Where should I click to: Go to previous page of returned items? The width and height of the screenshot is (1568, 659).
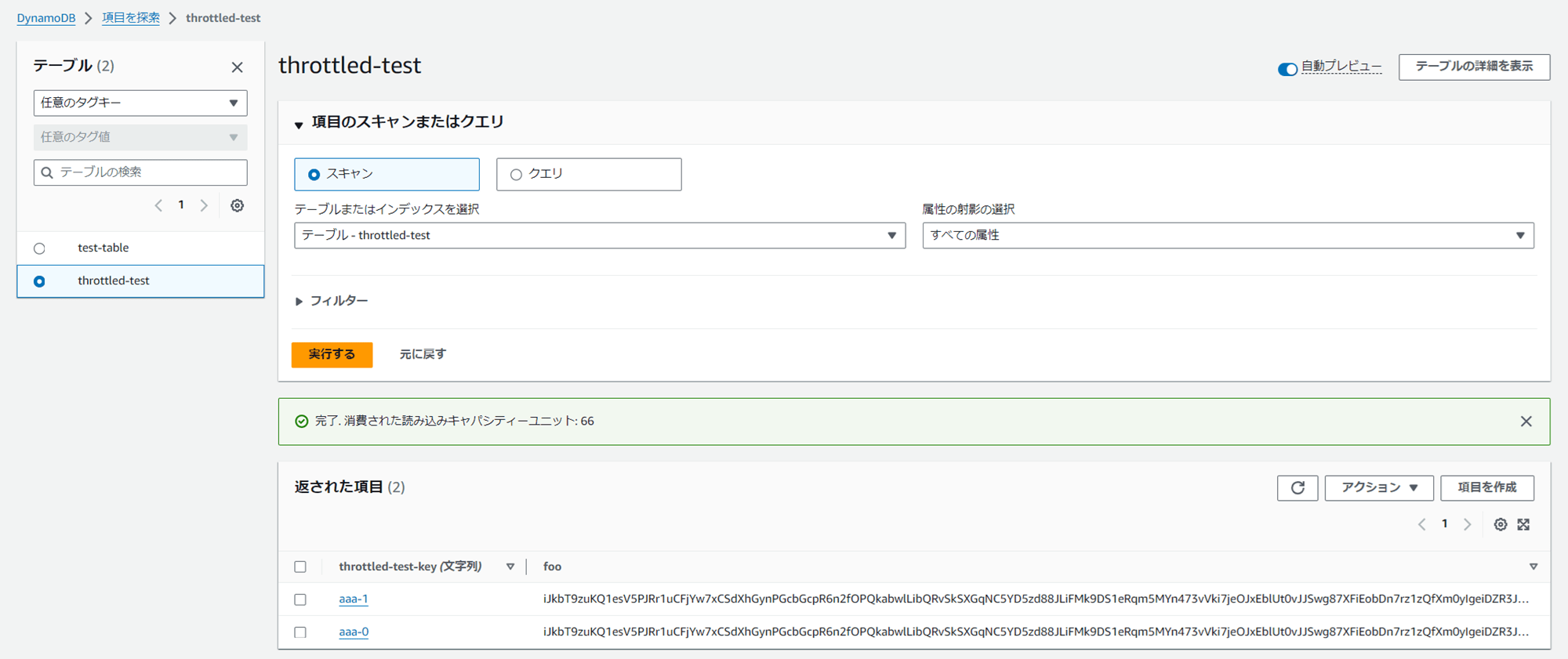[x=1422, y=524]
